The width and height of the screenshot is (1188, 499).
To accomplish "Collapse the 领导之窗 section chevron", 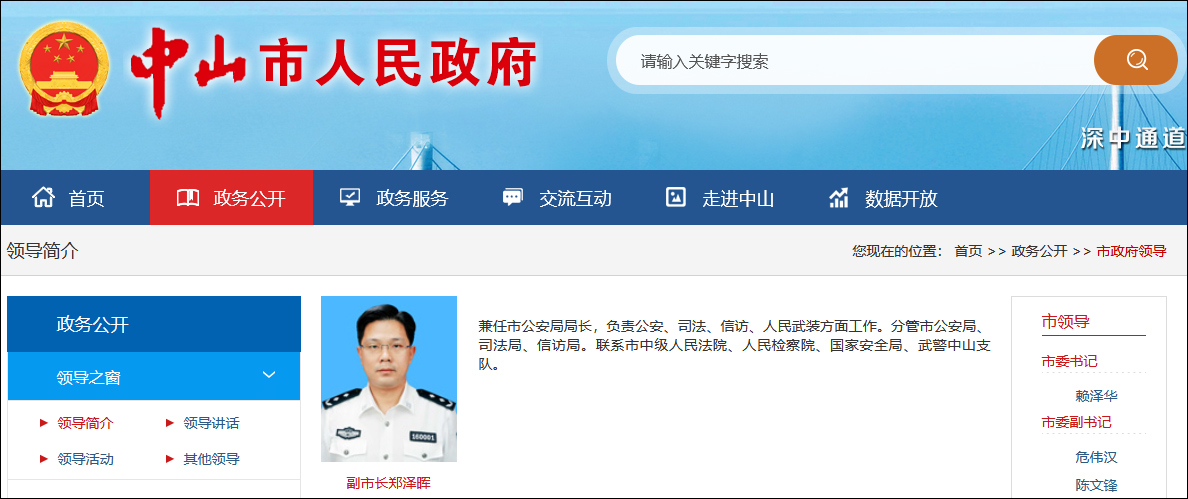I will click(269, 375).
